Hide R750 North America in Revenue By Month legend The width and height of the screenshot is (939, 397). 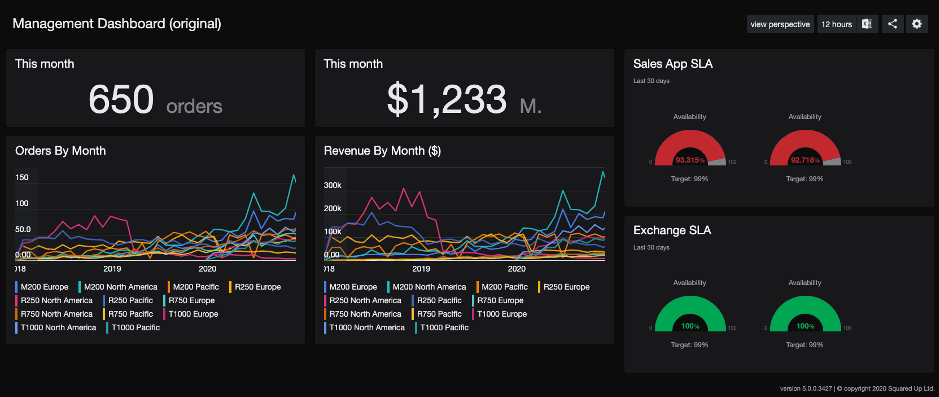point(363,314)
